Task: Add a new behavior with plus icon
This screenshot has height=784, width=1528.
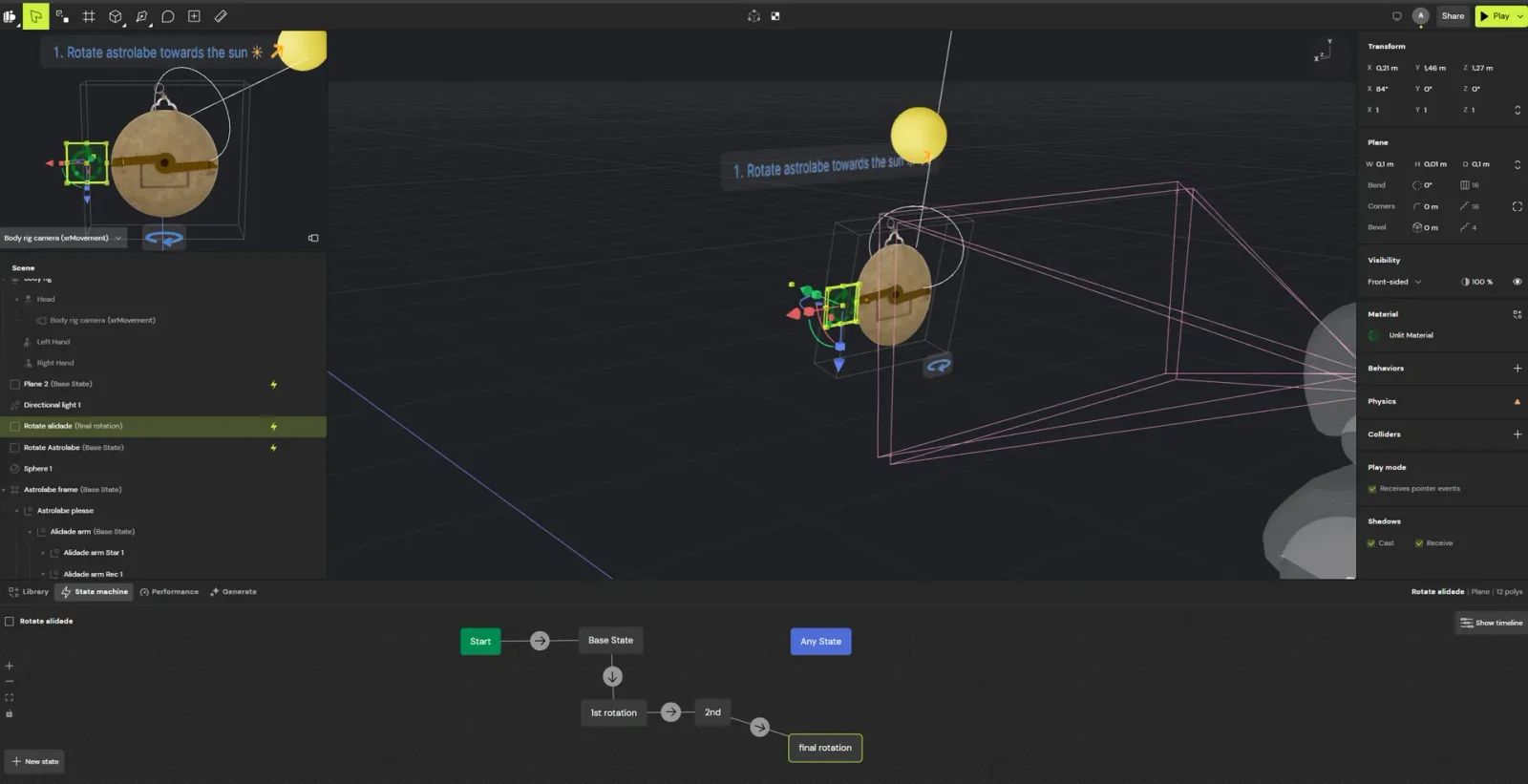Action: 1517,369
